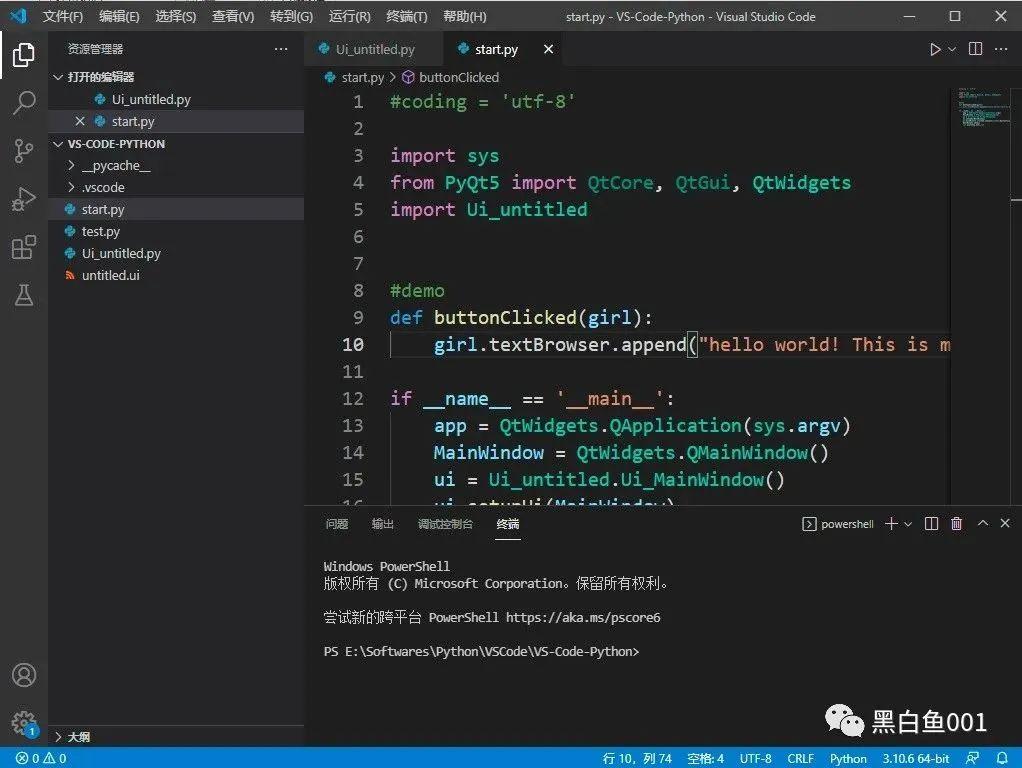The height and width of the screenshot is (768, 1022).
Task: Run start.py with the play button
Action: [x=934, y=48]
